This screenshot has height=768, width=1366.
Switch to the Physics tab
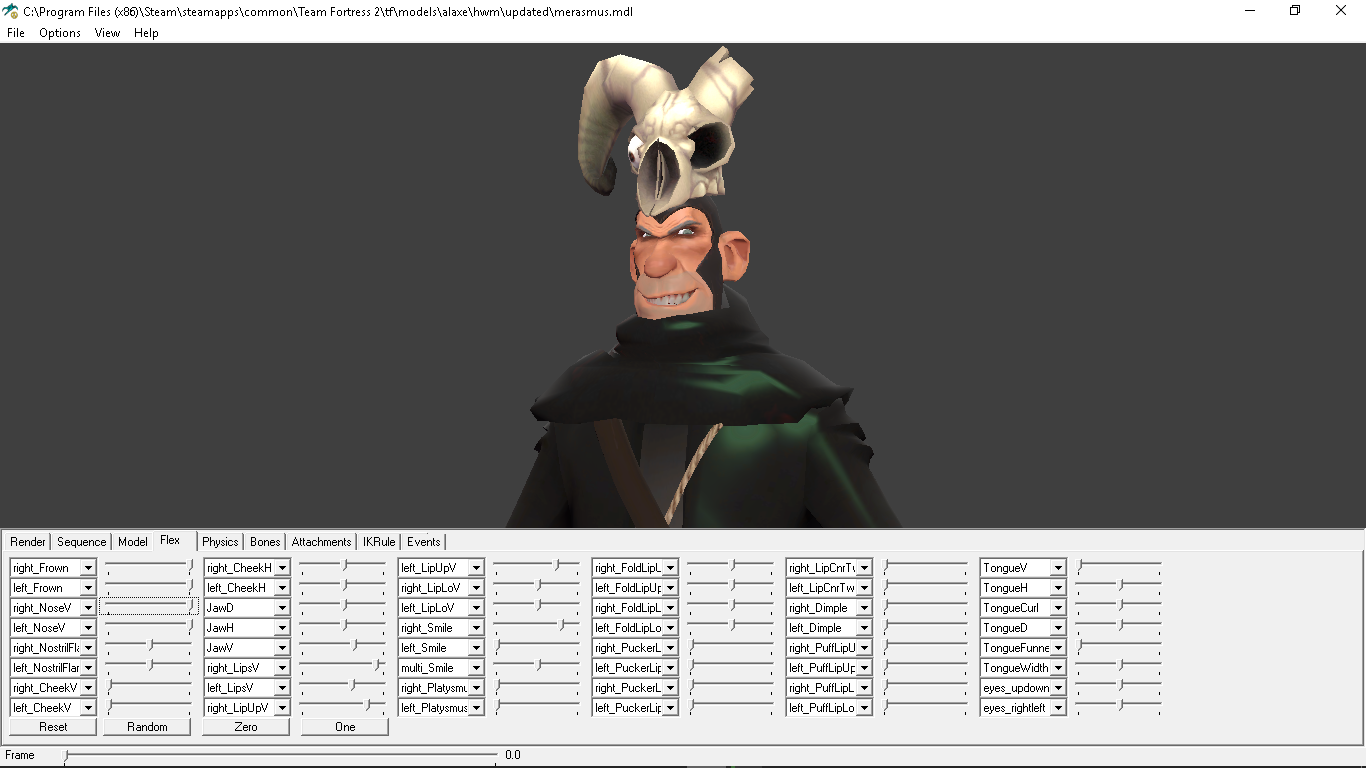(x=220, y=542)
